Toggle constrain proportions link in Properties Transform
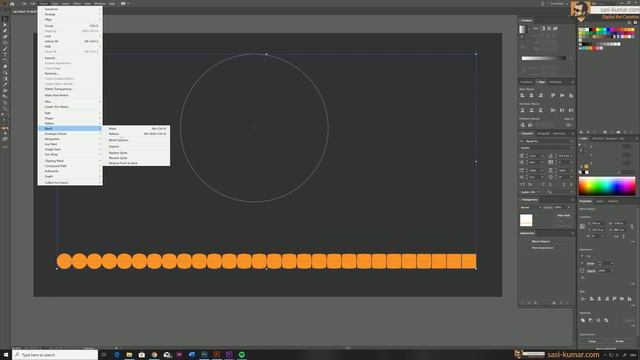Image resolution: width=640 pixels, height=360 pixels. pos(632,227)
